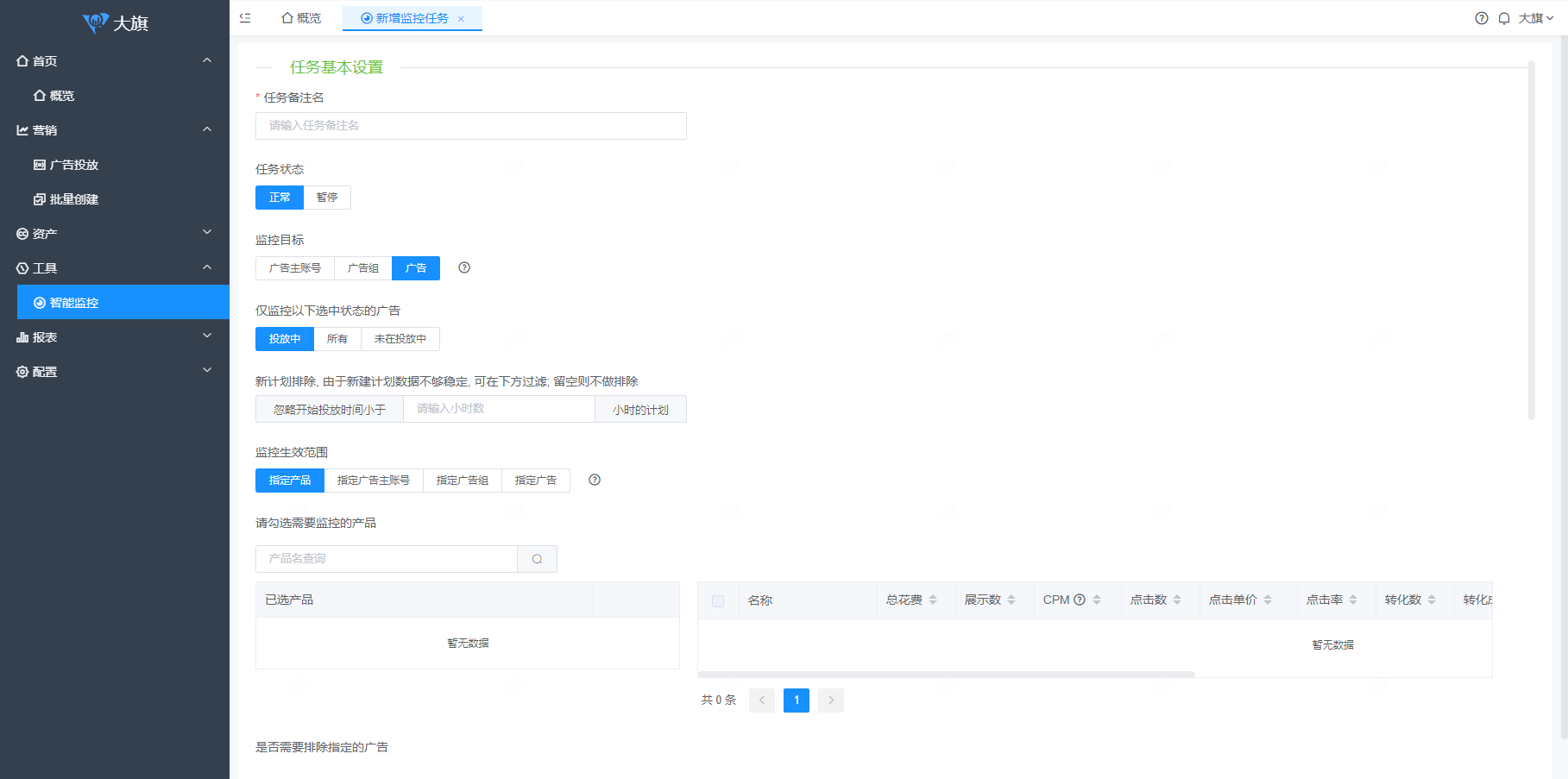
Task: Click the CPM column help icon
Action: point(1079,600)
